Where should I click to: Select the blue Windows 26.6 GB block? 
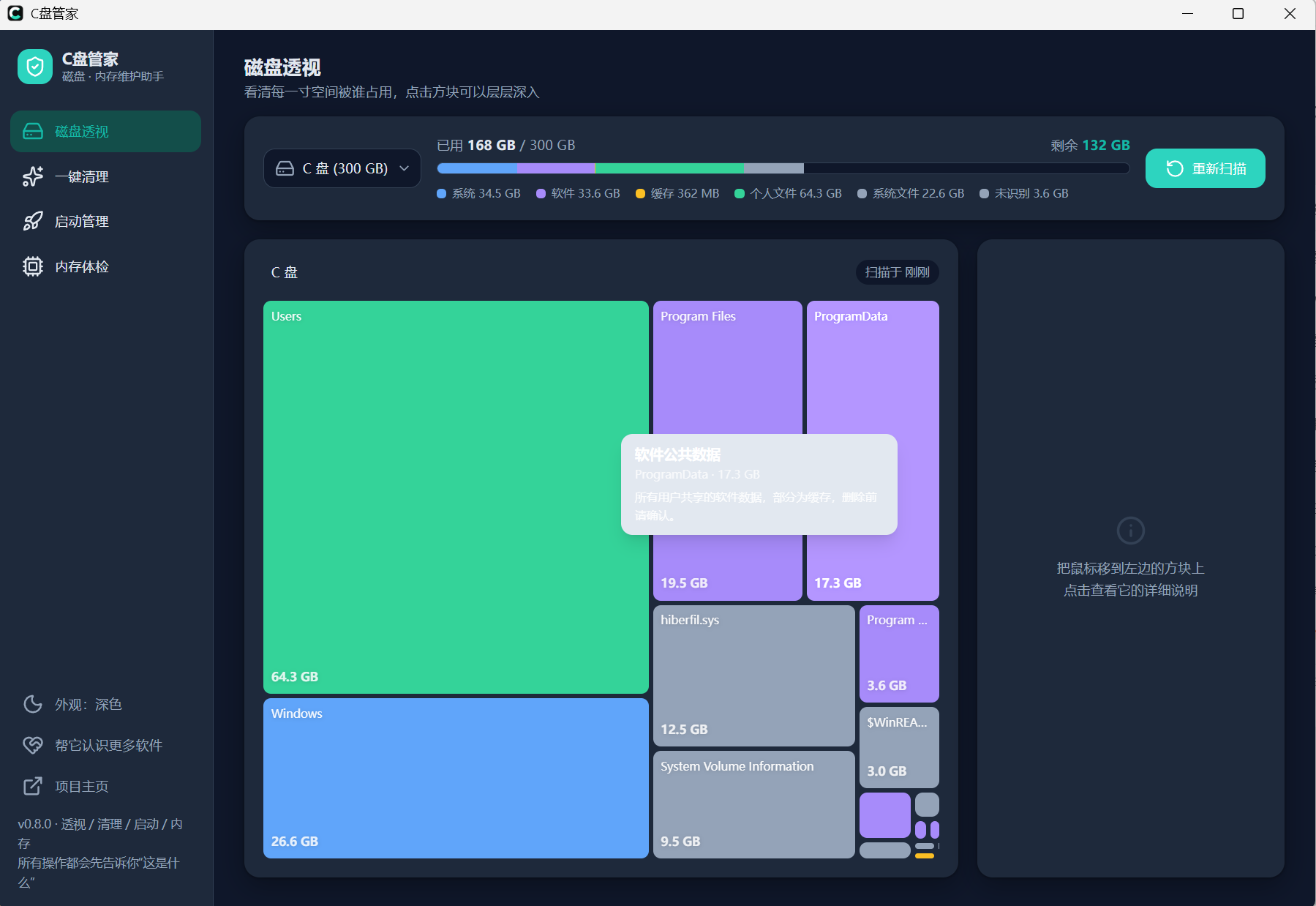(456, 778)
